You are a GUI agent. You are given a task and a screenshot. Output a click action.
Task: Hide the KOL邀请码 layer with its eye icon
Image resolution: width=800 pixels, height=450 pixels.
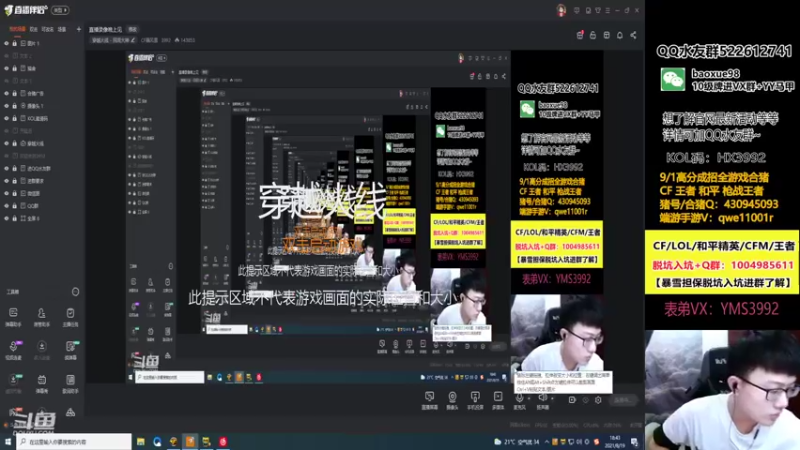(x=7, y=118)
